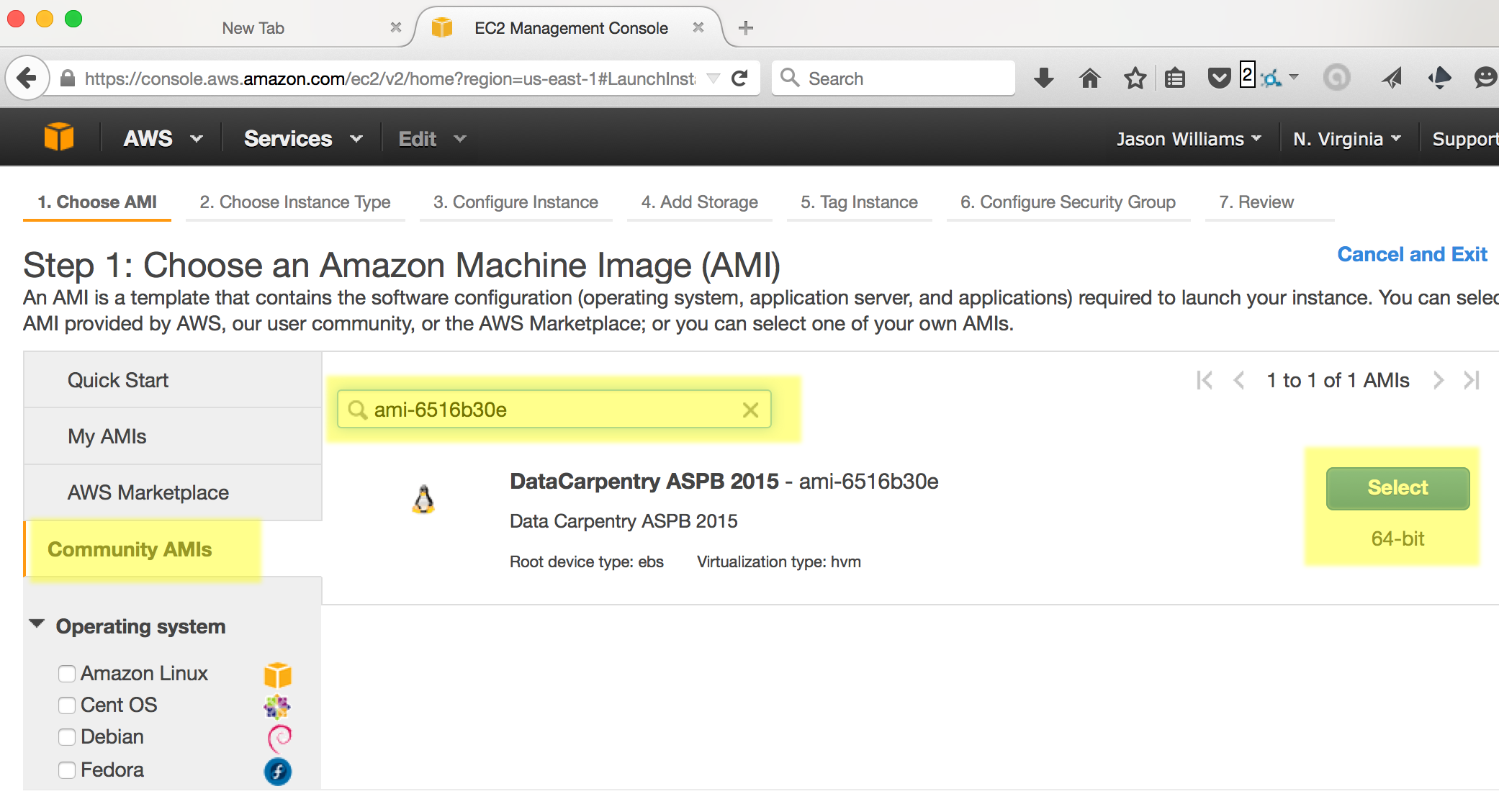Image resolution: width=1499 pixels, height=812 pixels.
Task: Open the AWS Marketplace section
Action: [148, 492]
